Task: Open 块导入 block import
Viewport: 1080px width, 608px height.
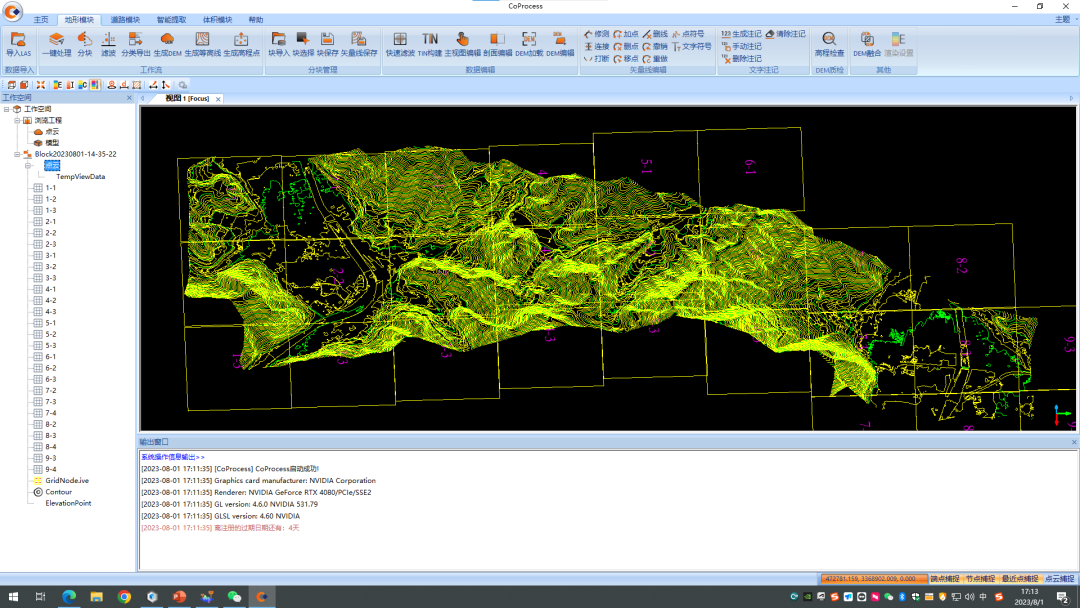Action: point(279,44)
